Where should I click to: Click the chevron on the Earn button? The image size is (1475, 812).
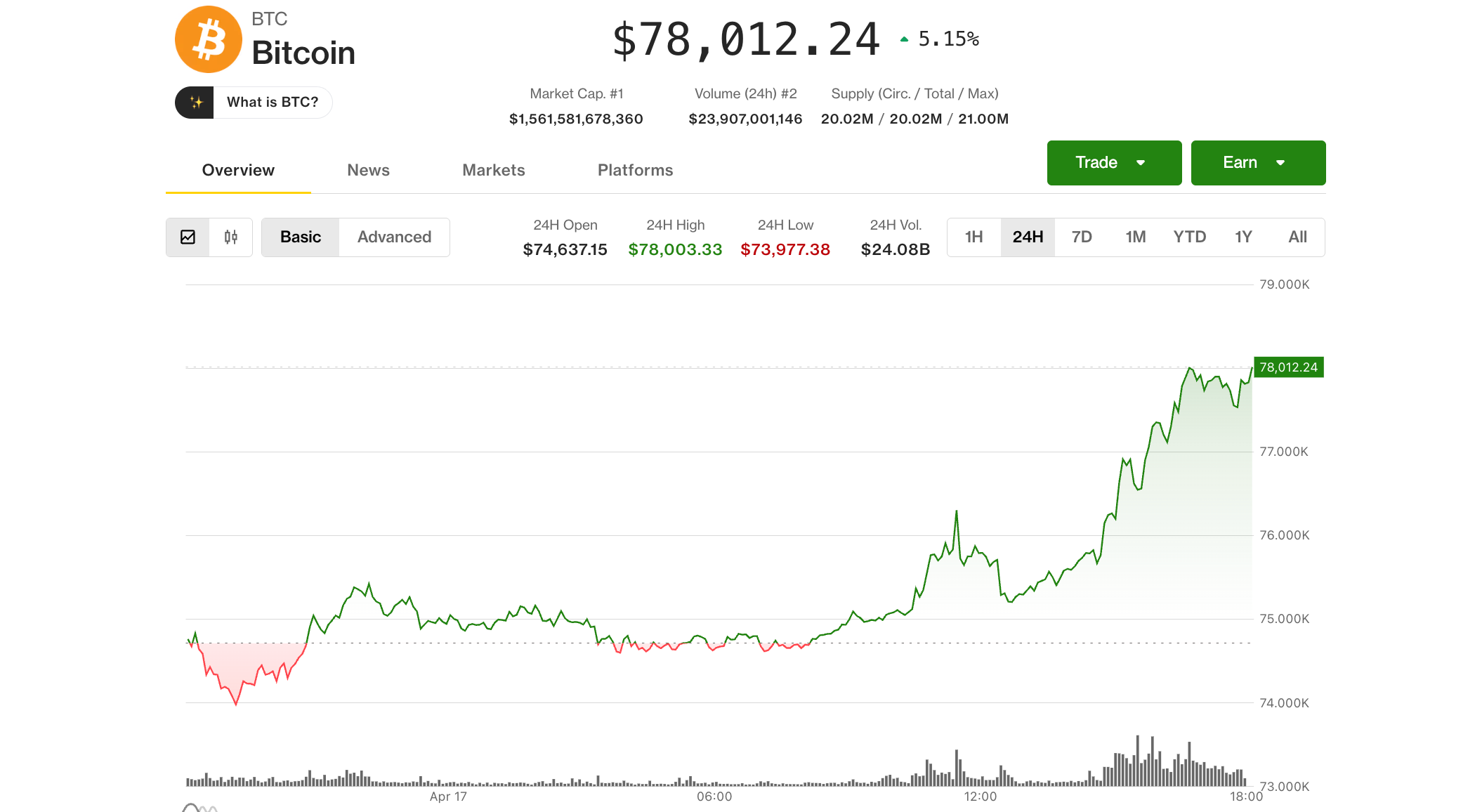[x=1281, y=162]
